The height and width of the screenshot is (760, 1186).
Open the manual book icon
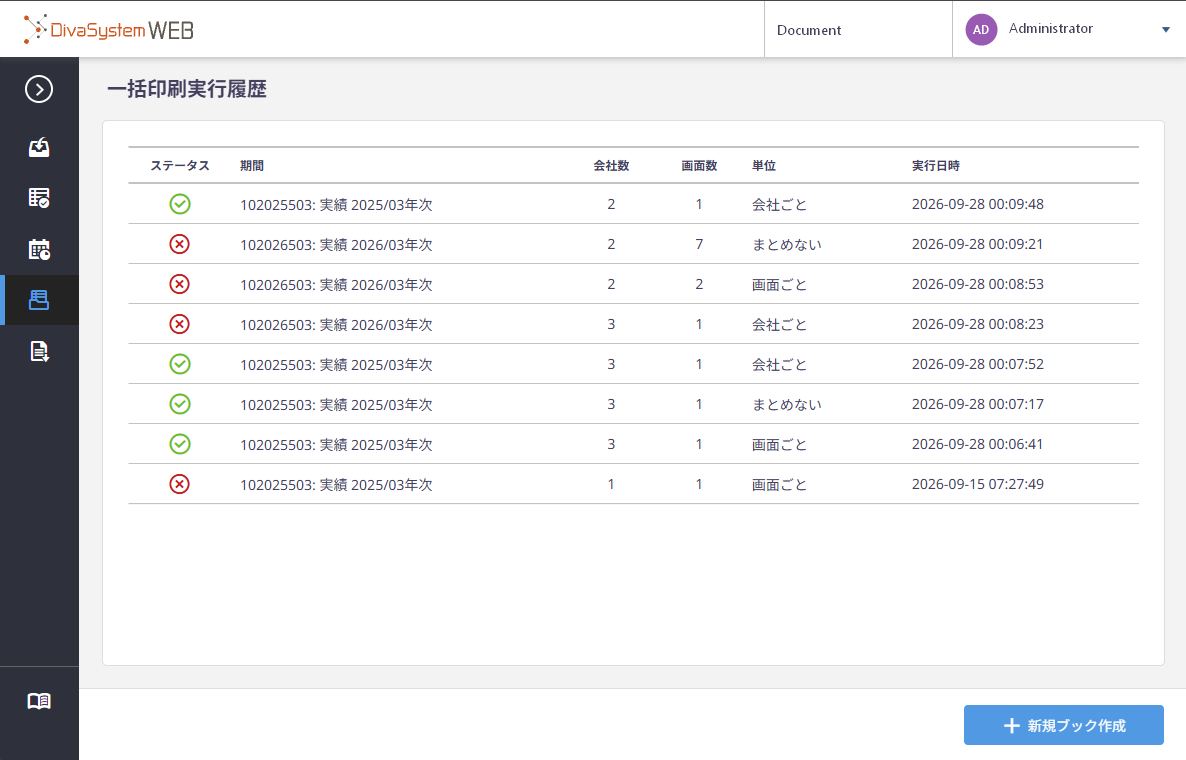pyautogui.click(x=39, y=701)
